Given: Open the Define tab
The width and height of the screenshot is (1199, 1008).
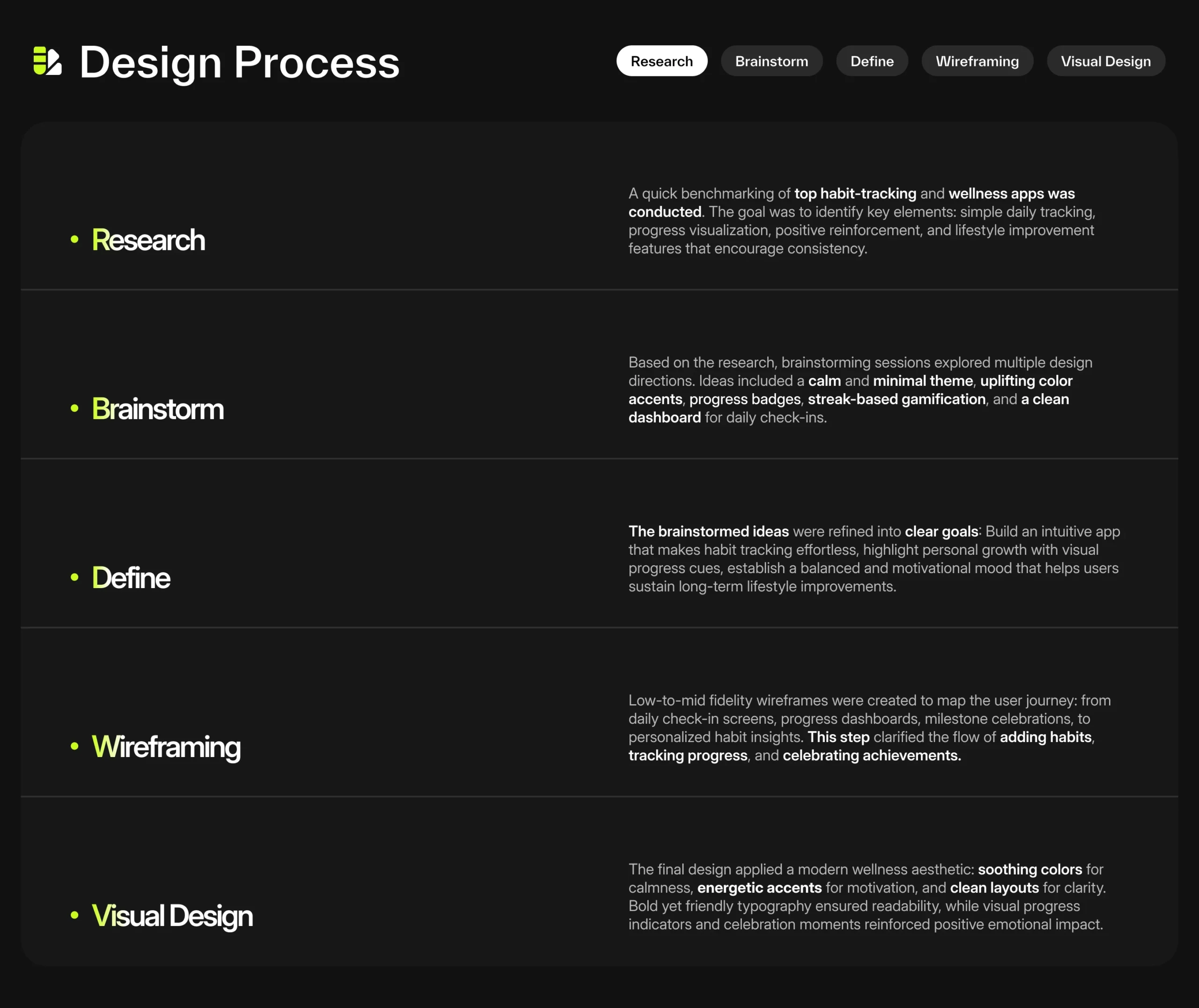Looking at the screenshot, I should pos(872,61).
